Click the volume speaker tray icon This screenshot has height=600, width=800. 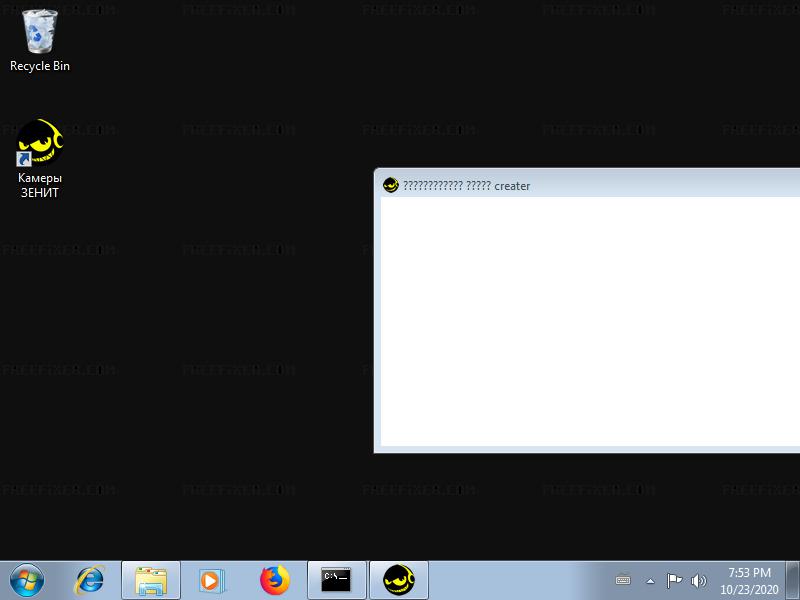tap(698, 581)
